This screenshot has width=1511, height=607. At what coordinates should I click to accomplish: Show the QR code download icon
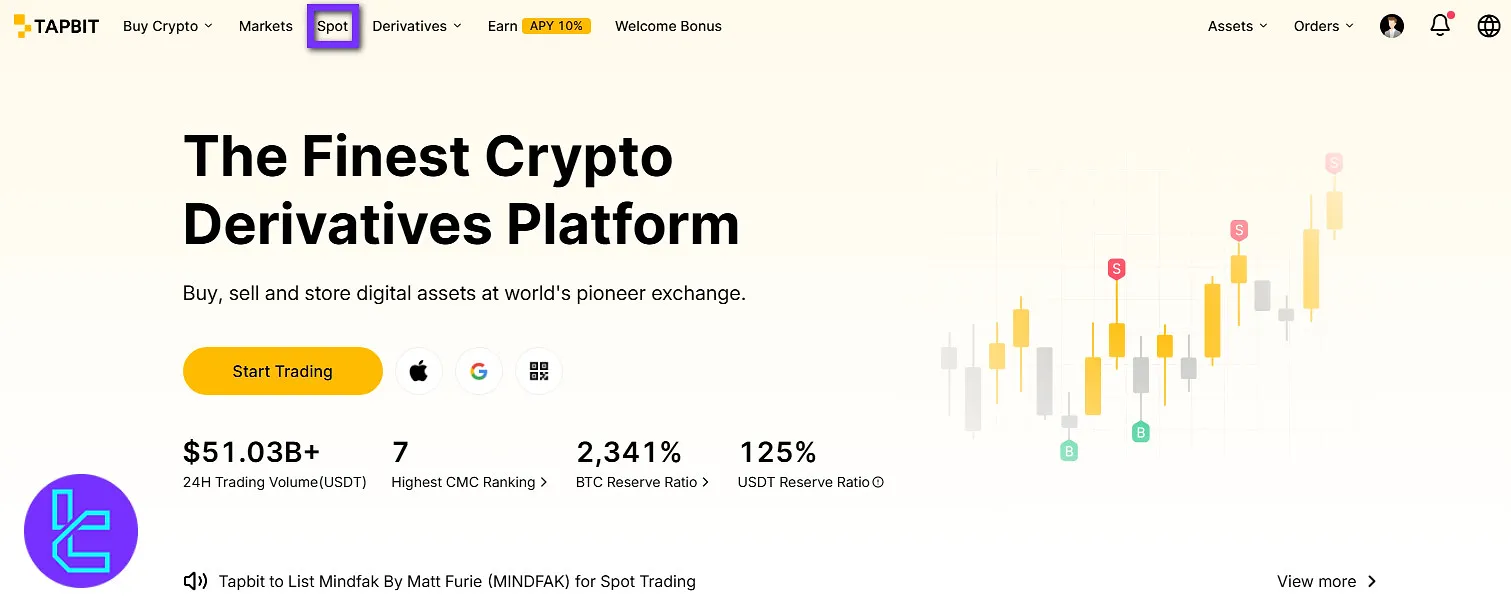[x=539, y=371]
